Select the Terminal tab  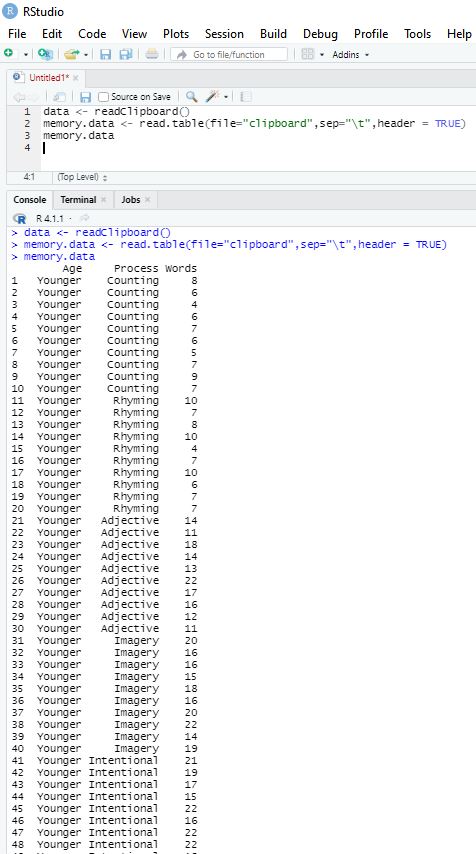[x=78, y=199]
